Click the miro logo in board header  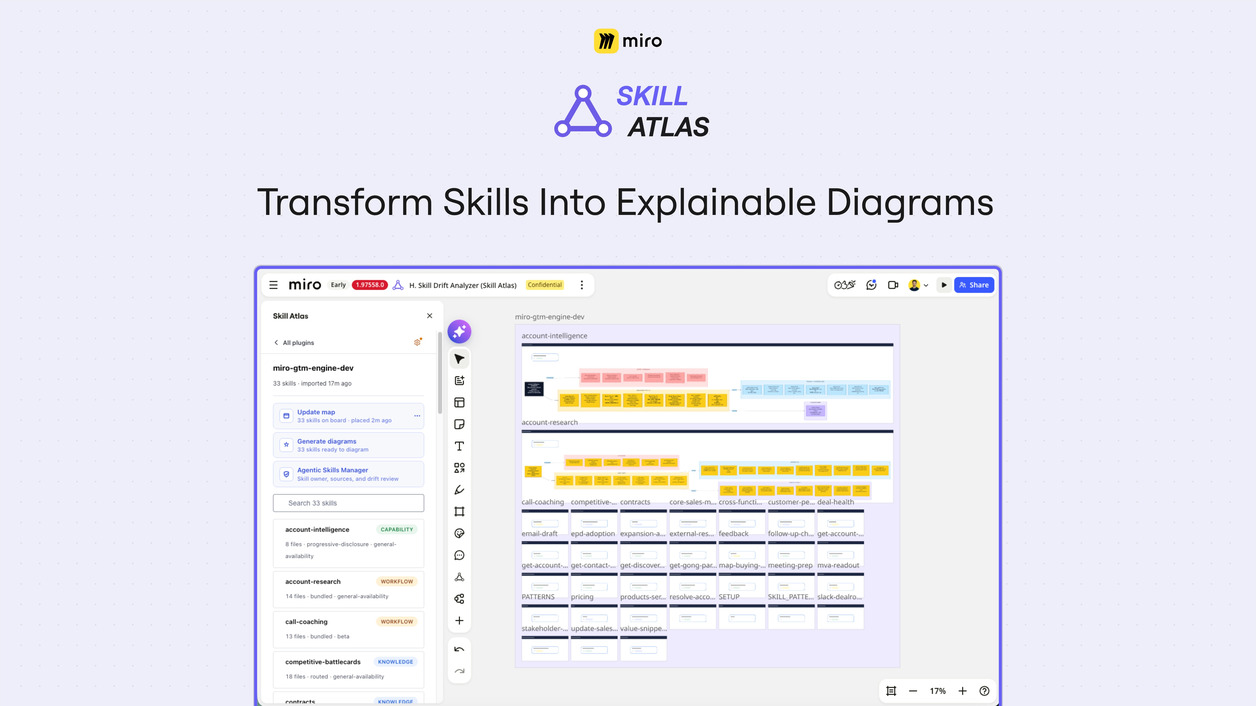click(x=305, y=285)
